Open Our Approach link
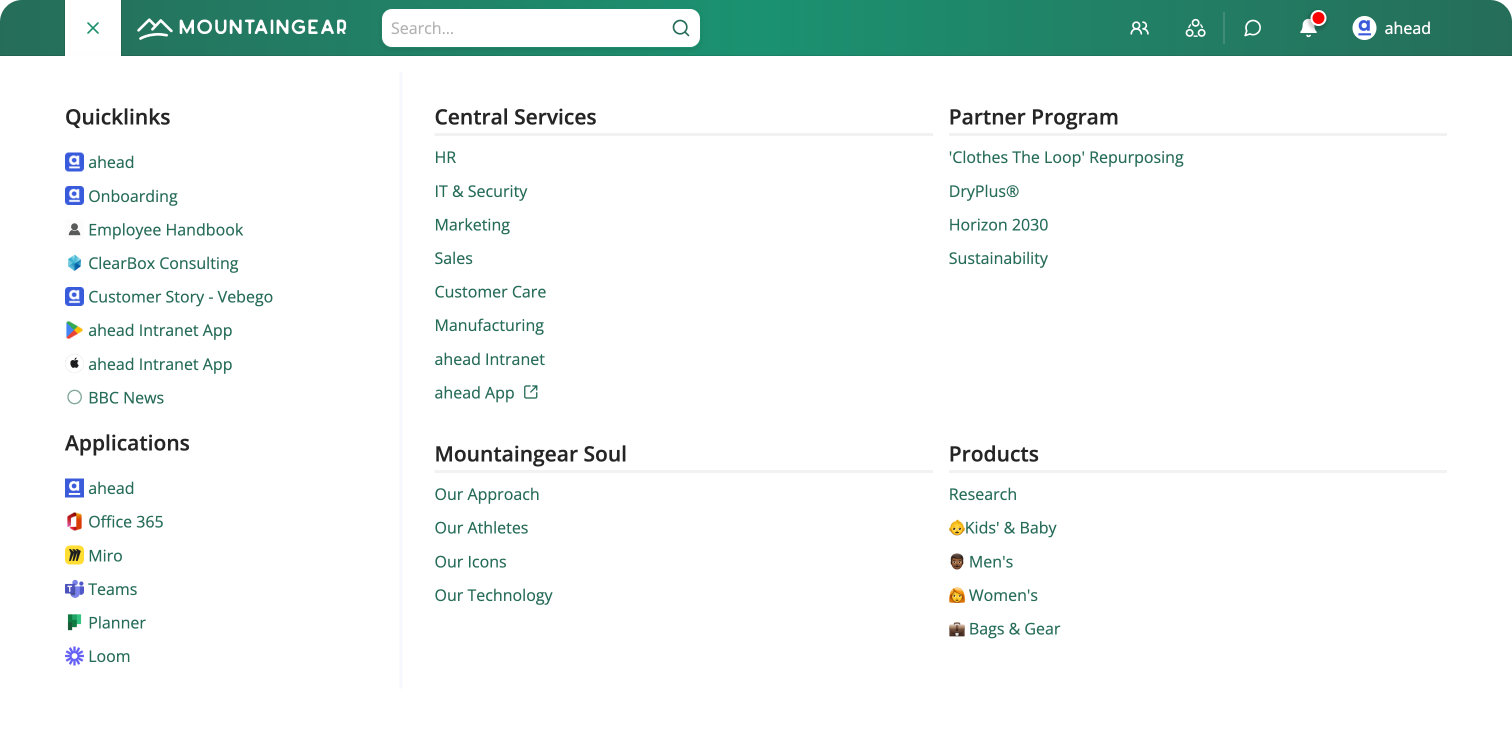This screenshot has width=1512, height=733. pos(487,494)
